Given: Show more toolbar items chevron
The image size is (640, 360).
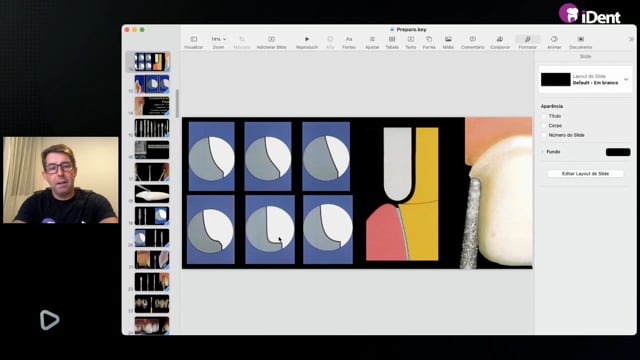Looking at the screenshot, I should [631, 39].
